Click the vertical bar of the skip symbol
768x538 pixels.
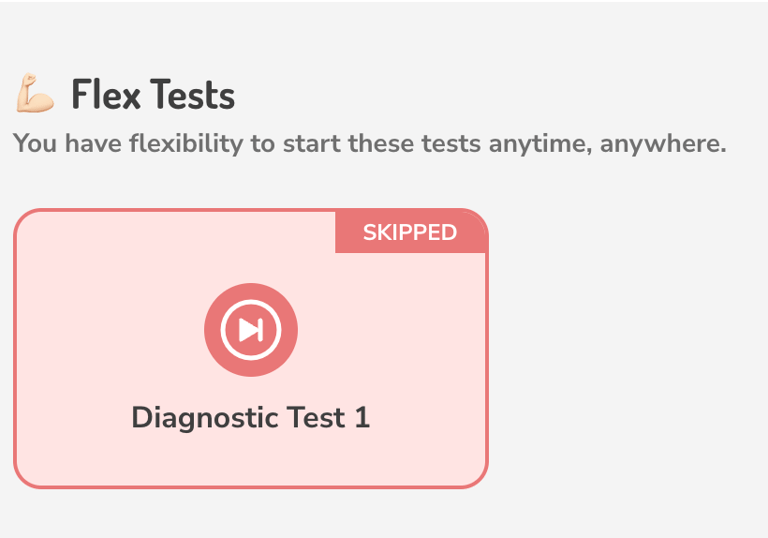click(x=261, y=330)
